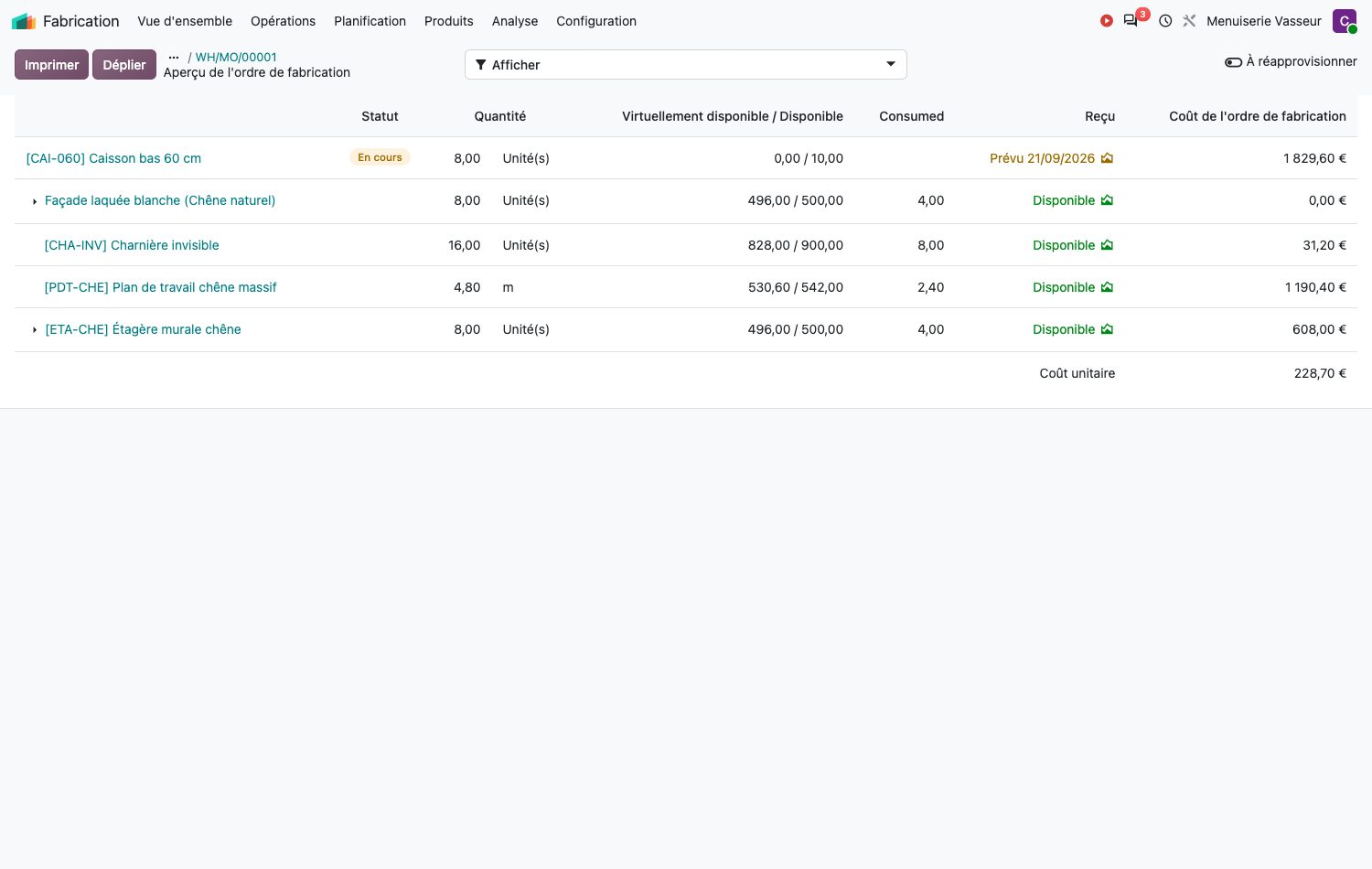Open the debug tools wrench icon
This screenshot has height=869, width=1372.
pos(1189,21)
